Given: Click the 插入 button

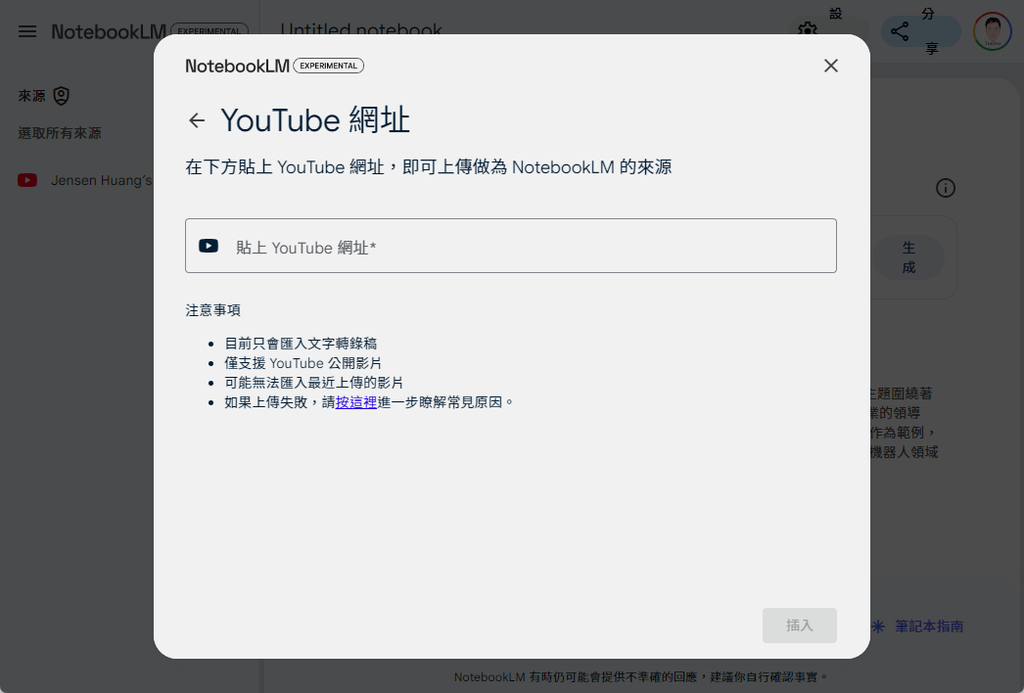Looking at the screenshot, I should pos(799,625).
